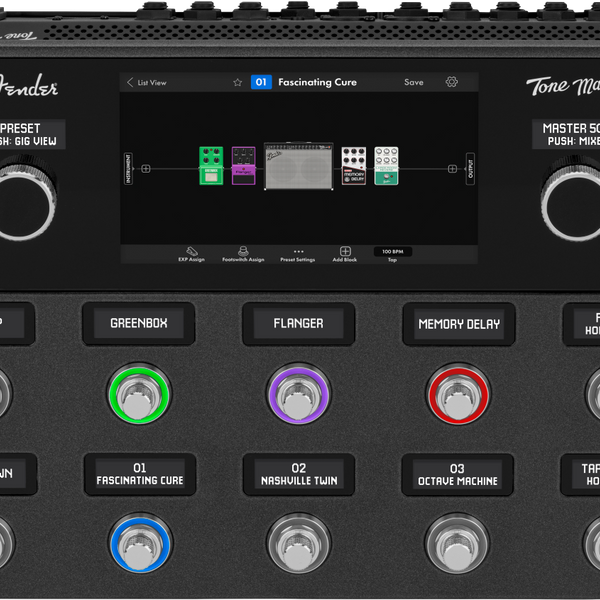Select the Memory Delay pedal block

354,166
